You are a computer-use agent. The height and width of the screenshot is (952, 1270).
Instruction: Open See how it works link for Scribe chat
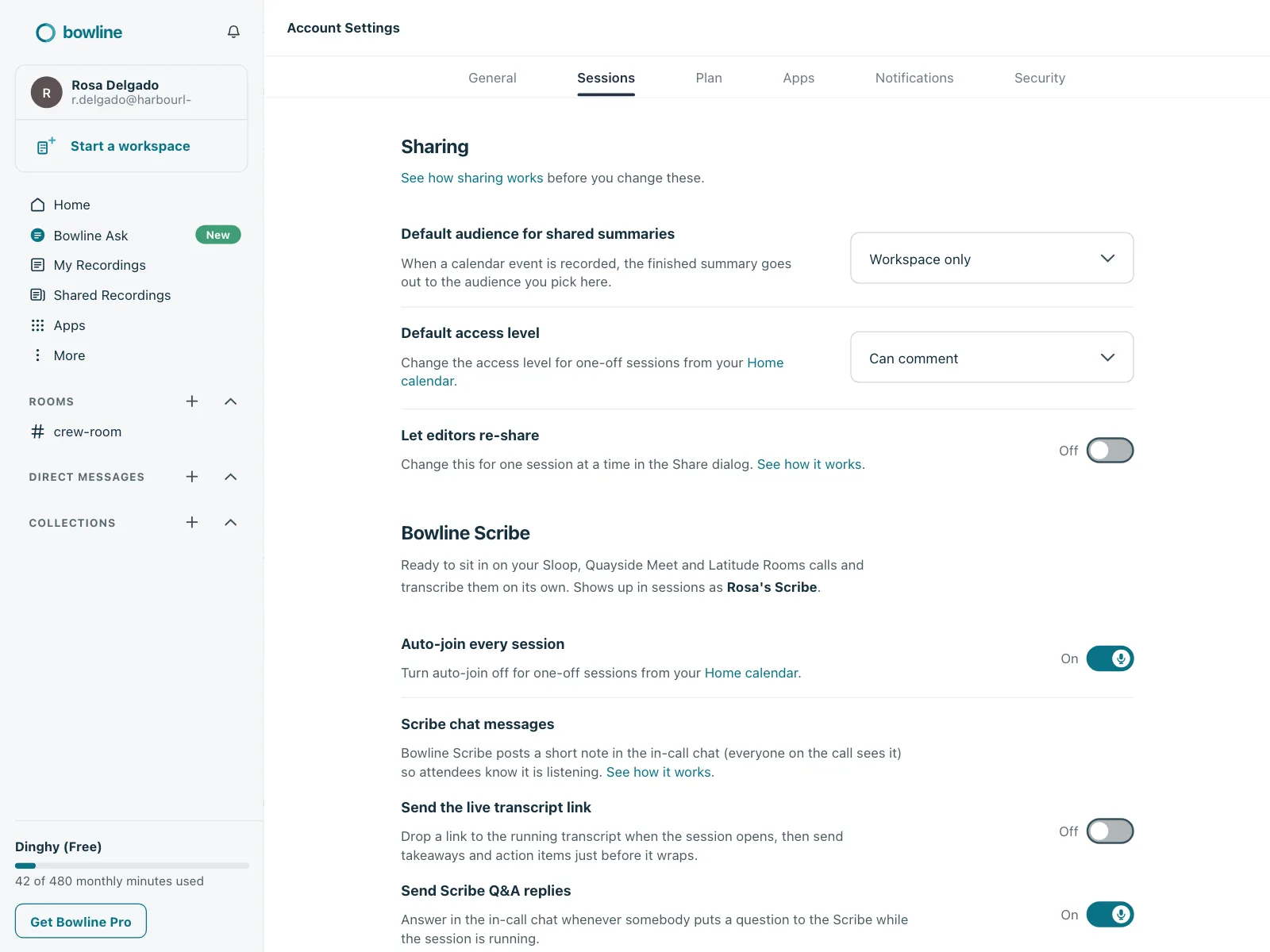[659, 772]
